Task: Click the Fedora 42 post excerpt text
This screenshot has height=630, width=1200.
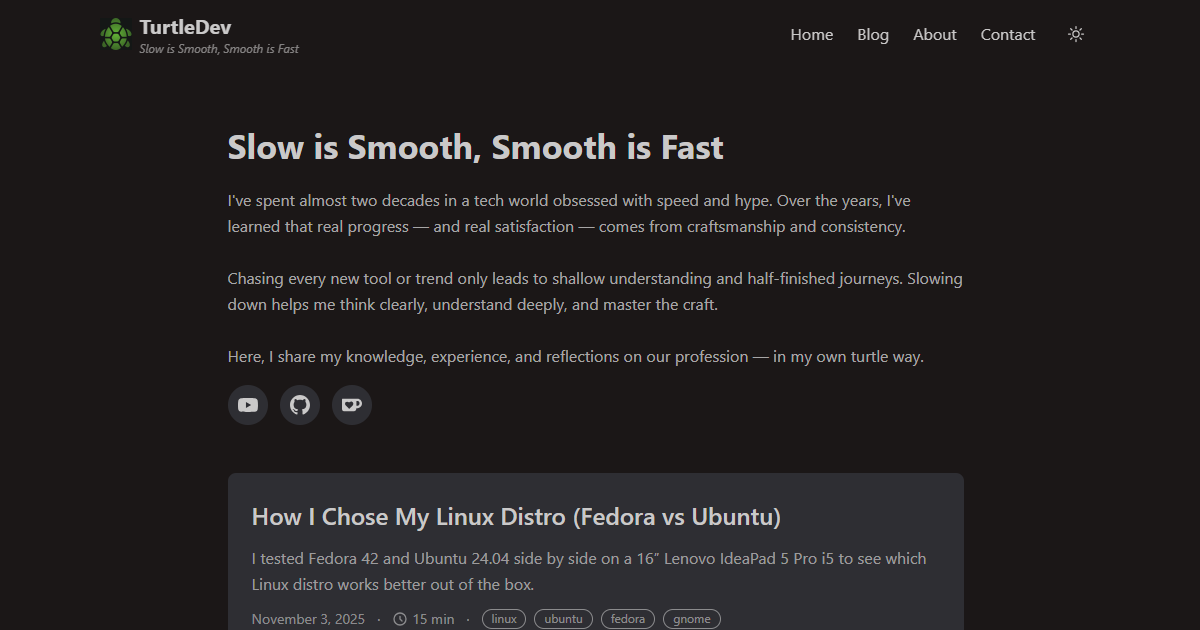Action: [x=588, y=571]
